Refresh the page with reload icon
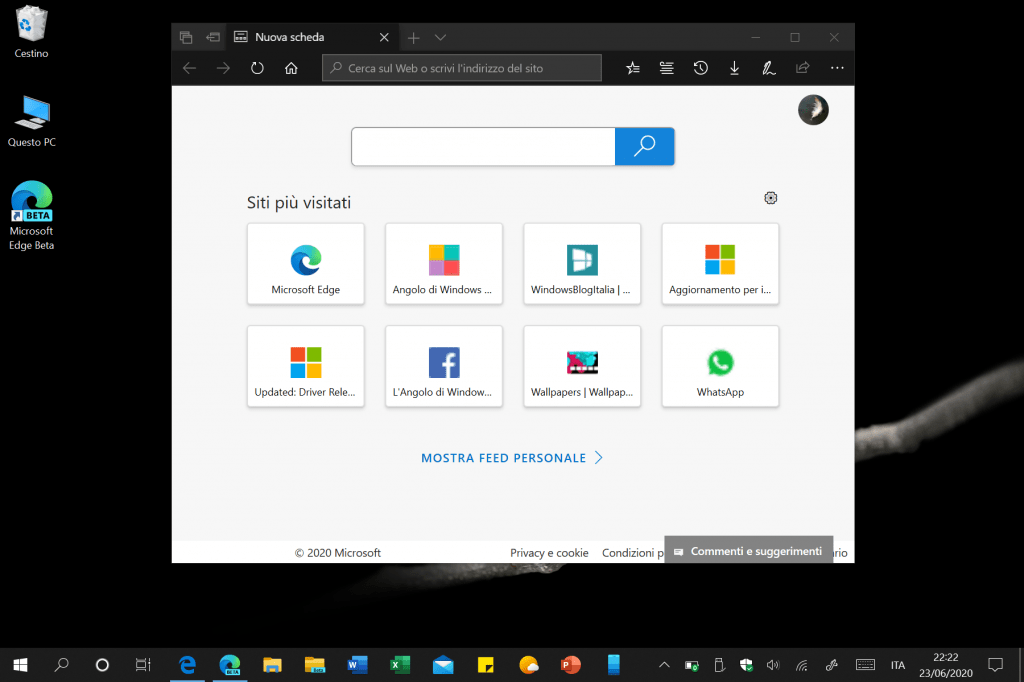The width and height of the screenshot is (1024, 682). tap(257, 68)
